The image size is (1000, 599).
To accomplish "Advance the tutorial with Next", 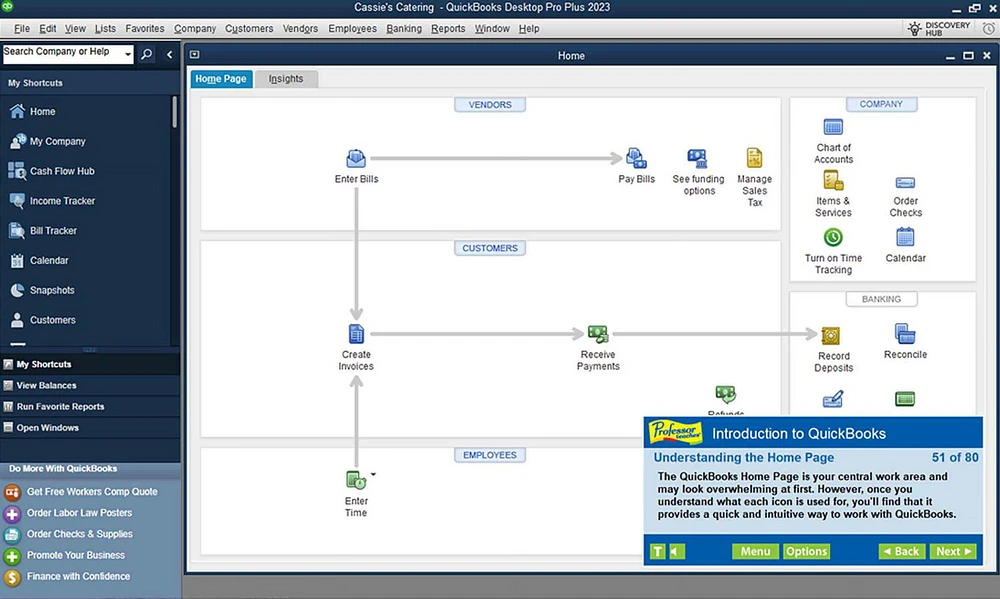I will click(953, 551).
